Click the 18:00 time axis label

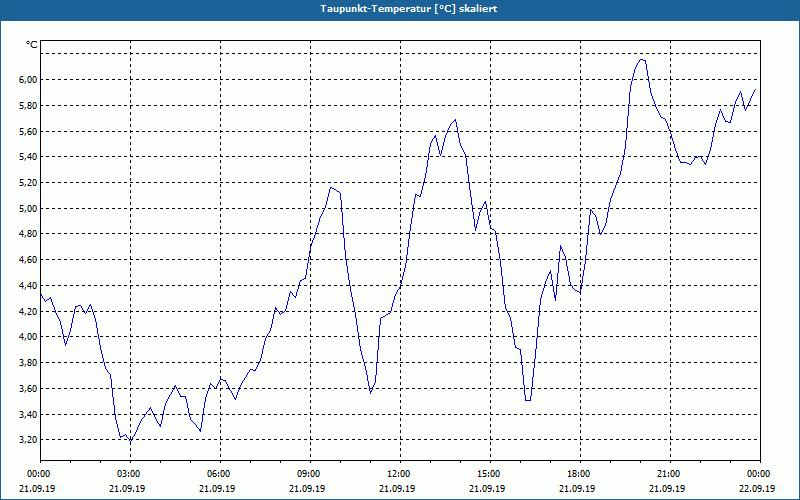tap(580, 474)
